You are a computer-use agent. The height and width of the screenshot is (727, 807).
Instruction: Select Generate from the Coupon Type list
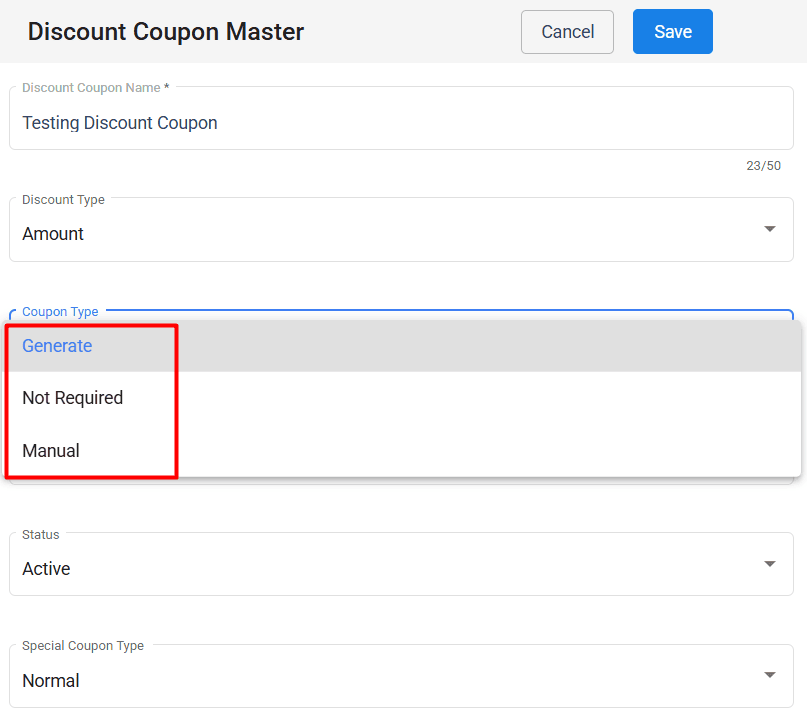point(57,346)
